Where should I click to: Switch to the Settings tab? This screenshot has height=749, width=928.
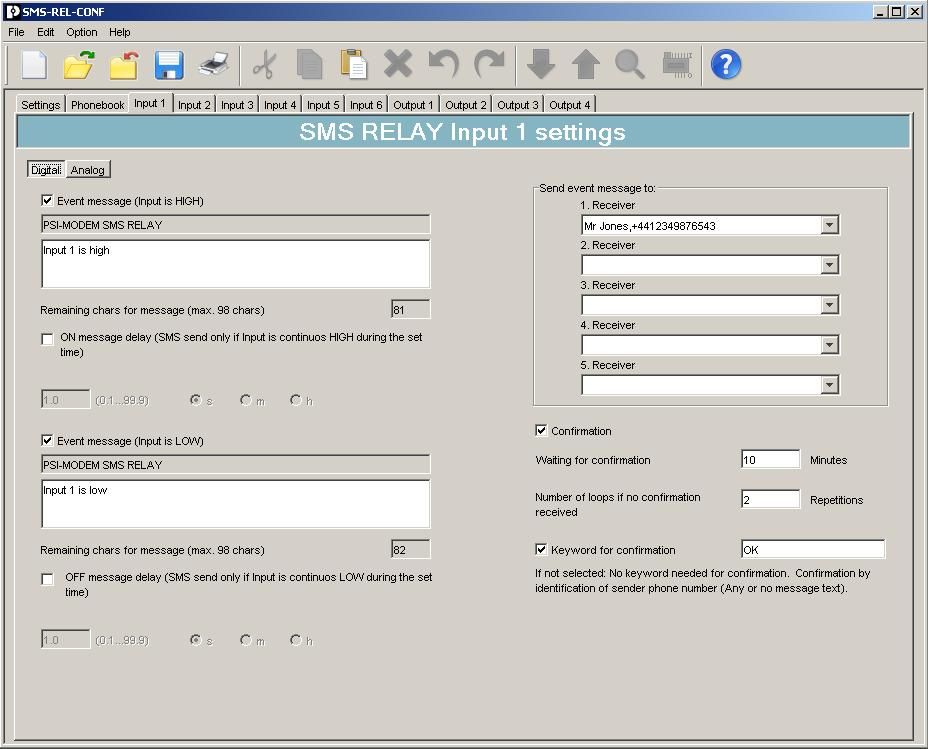coord(40,105)
